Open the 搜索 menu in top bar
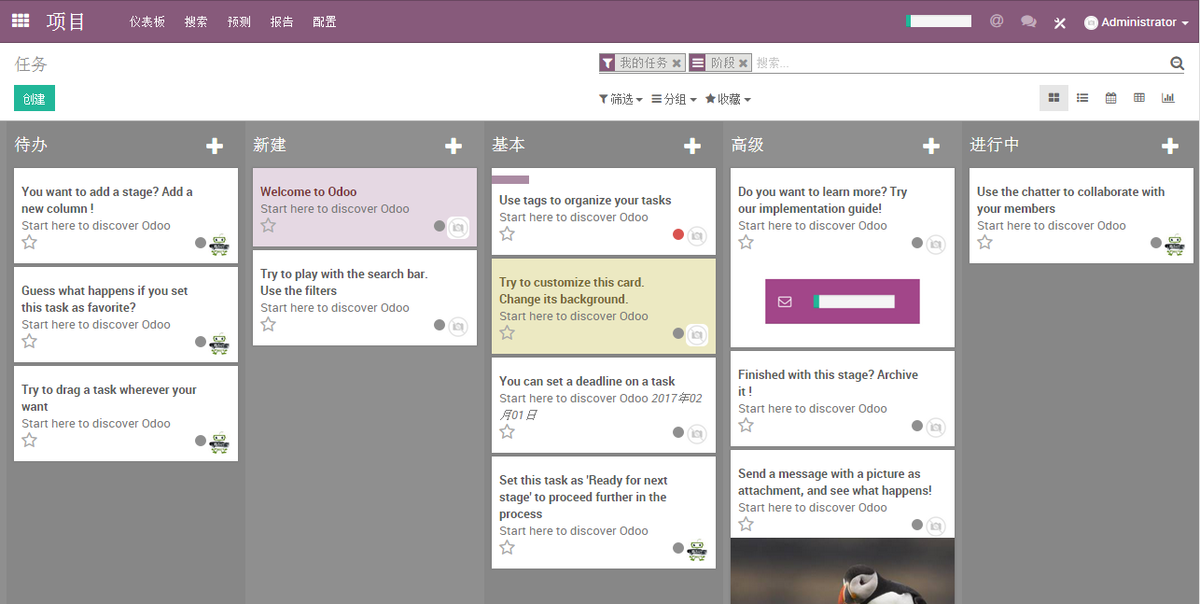The height and width of the screenshot is (604, 1200). 196,22
